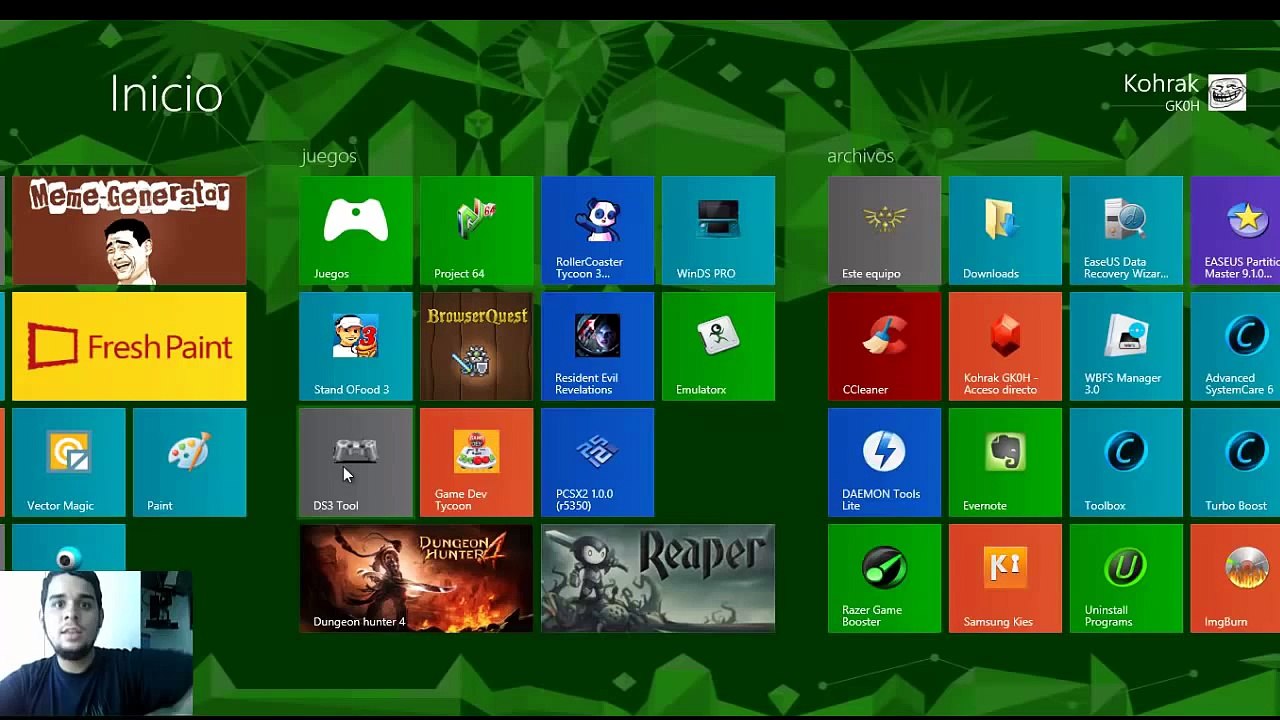Screen dimensions: 1280x720
Task: Launch DAEMON Tools Lite tile
Action: (885, 463)
